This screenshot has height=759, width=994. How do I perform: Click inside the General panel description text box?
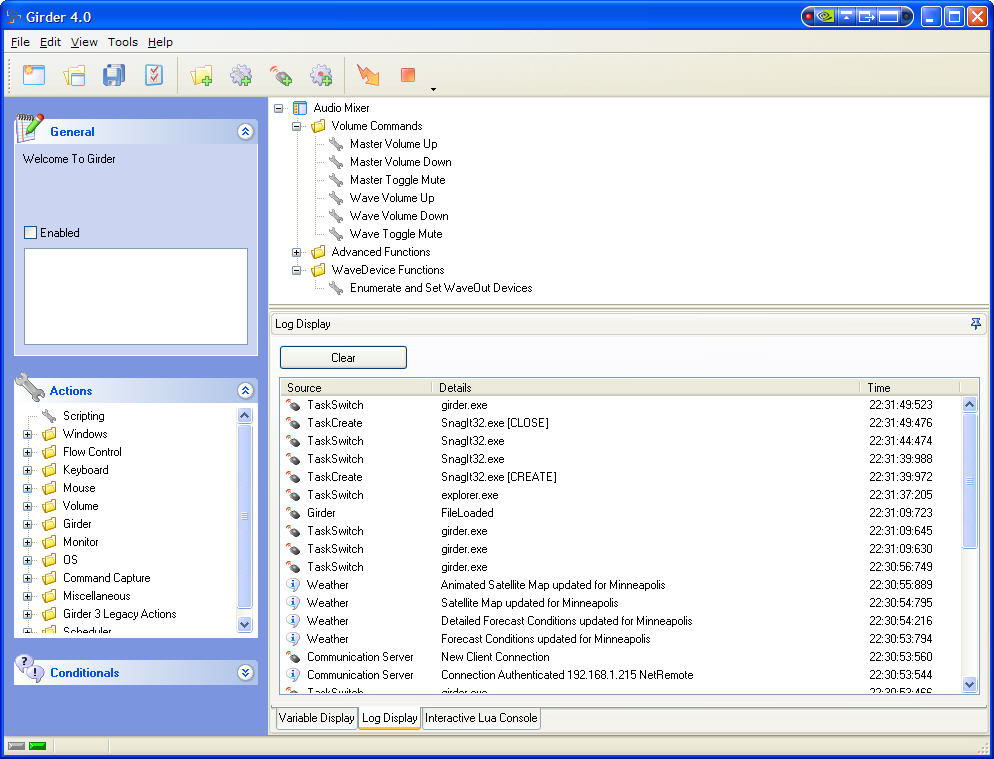(x=136, y=296)
